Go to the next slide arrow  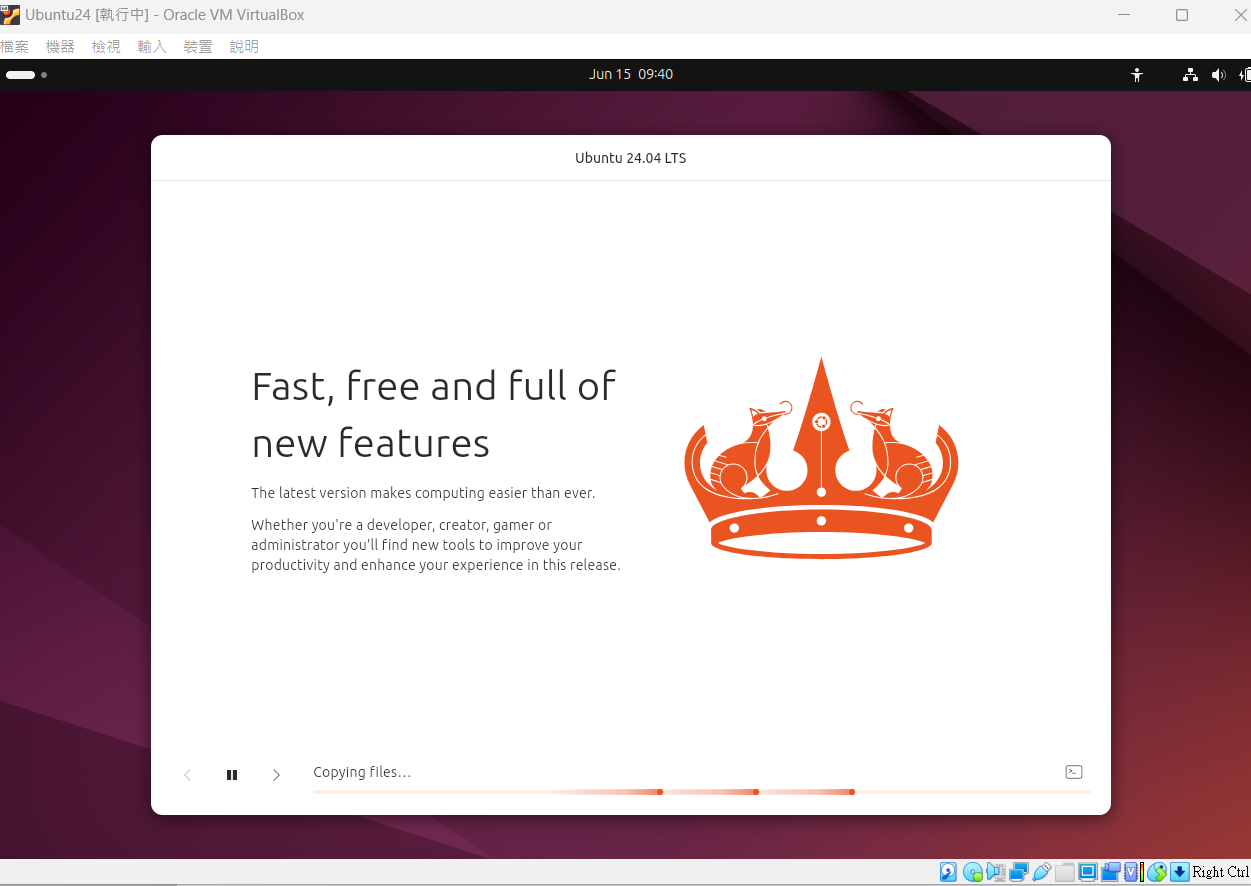276,775
